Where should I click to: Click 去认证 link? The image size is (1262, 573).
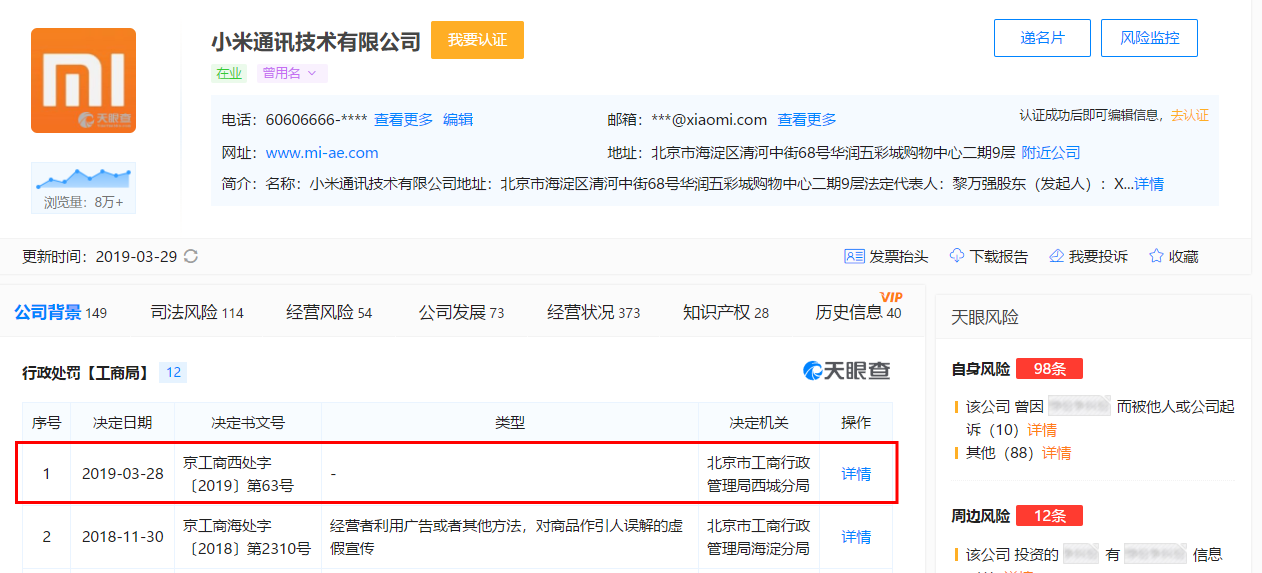tap(1190, 115)
